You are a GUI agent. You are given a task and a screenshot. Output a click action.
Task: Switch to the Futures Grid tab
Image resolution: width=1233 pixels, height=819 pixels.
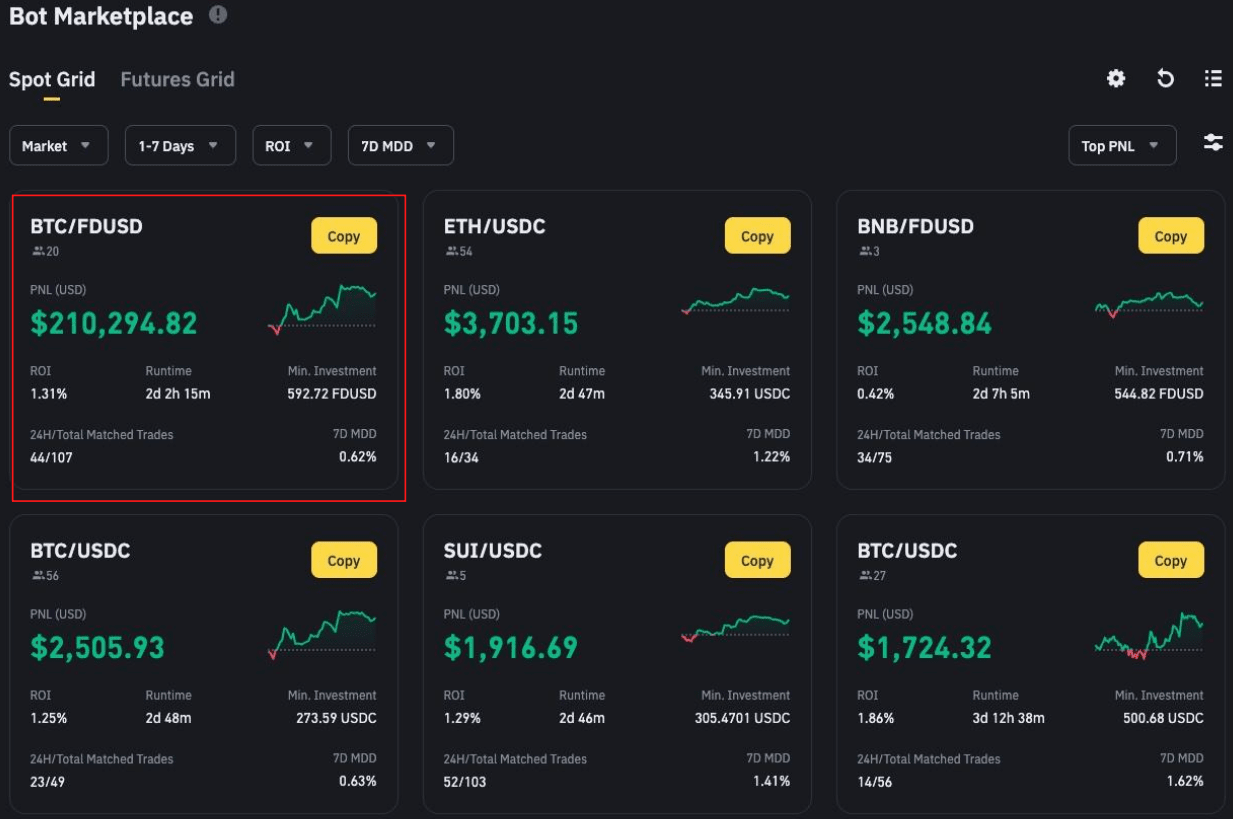[x=177, y=80]
